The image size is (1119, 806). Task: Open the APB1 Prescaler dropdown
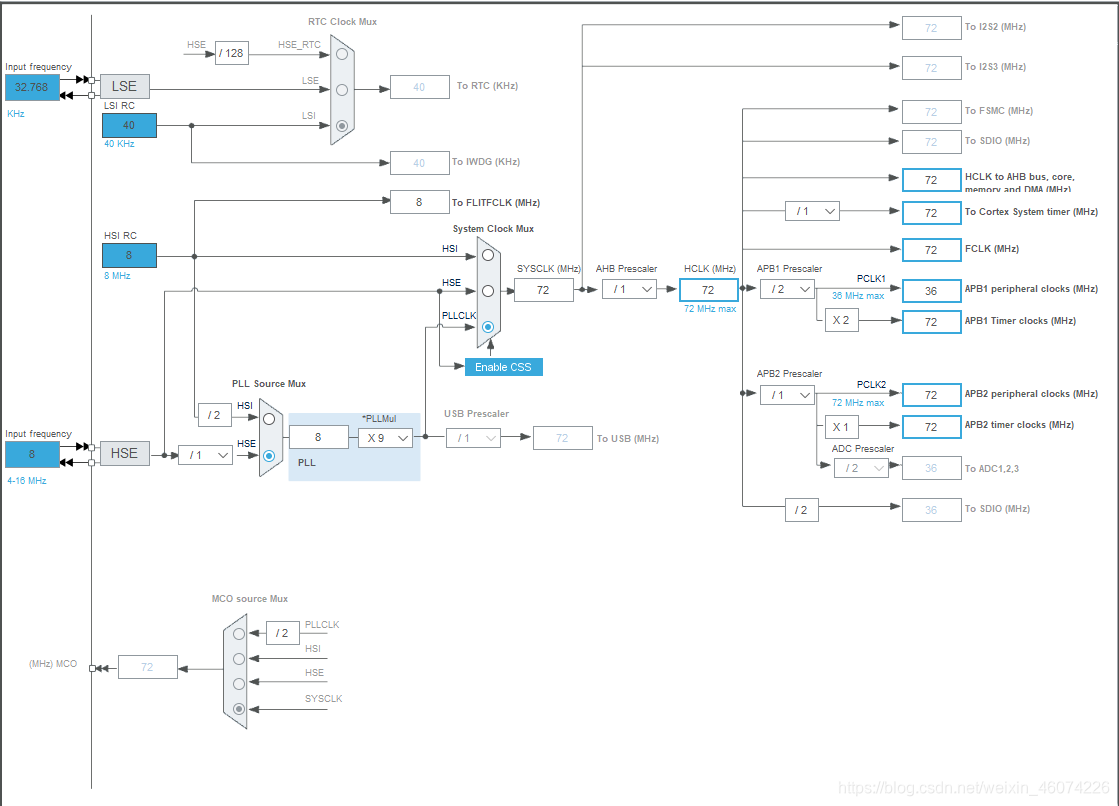(x=787, y=289)
